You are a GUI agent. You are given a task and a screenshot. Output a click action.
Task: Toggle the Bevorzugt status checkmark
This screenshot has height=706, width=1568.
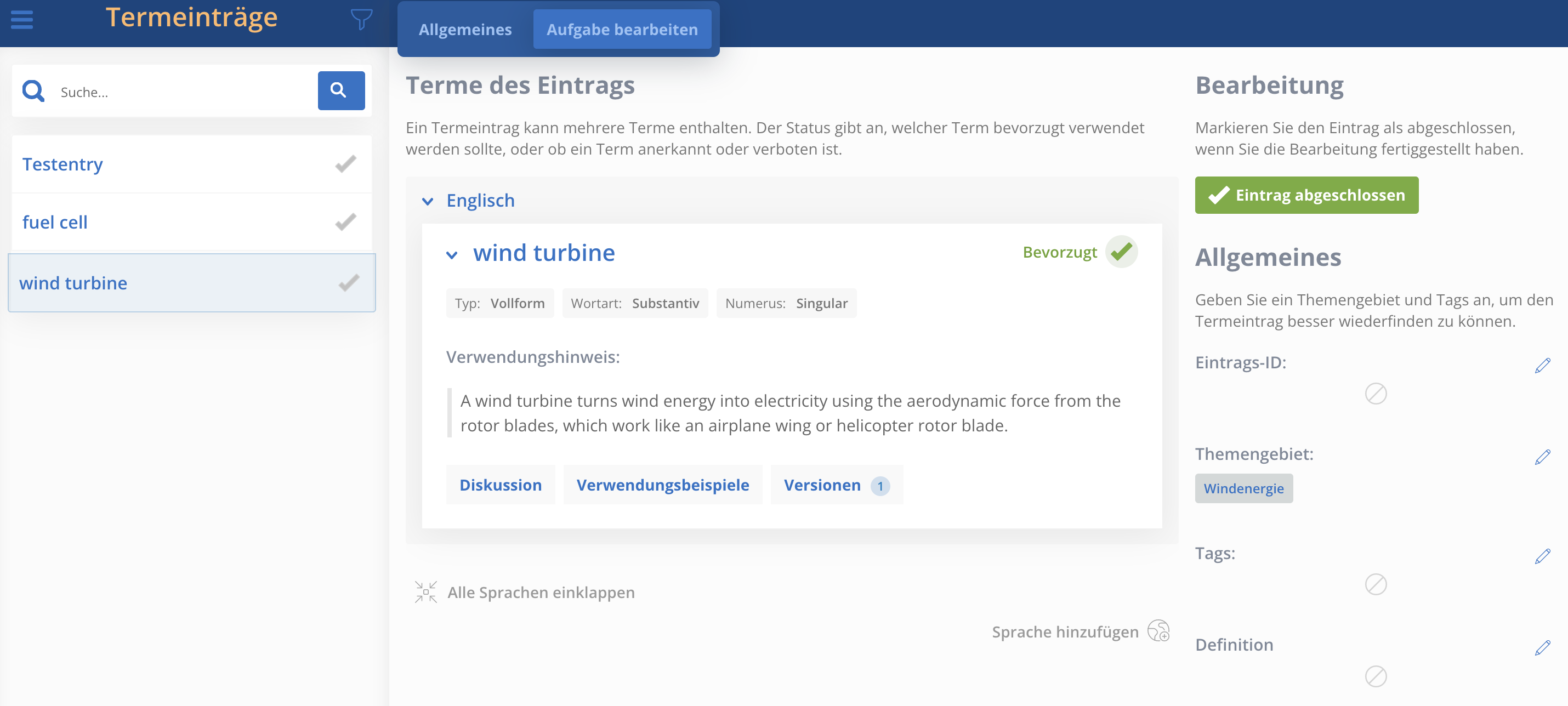tap(1121, 252)
